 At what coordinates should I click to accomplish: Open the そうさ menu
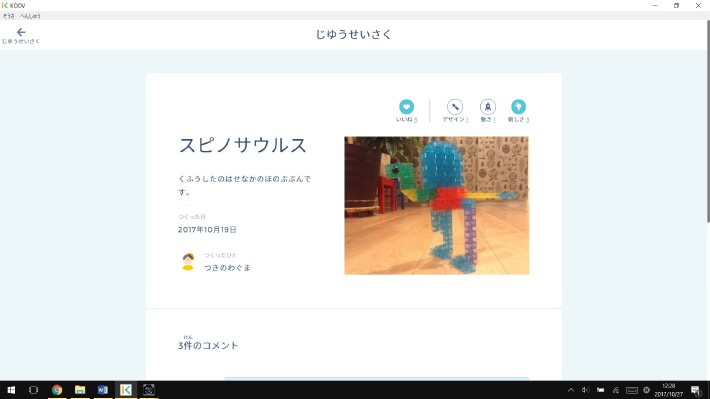(9, 16)
